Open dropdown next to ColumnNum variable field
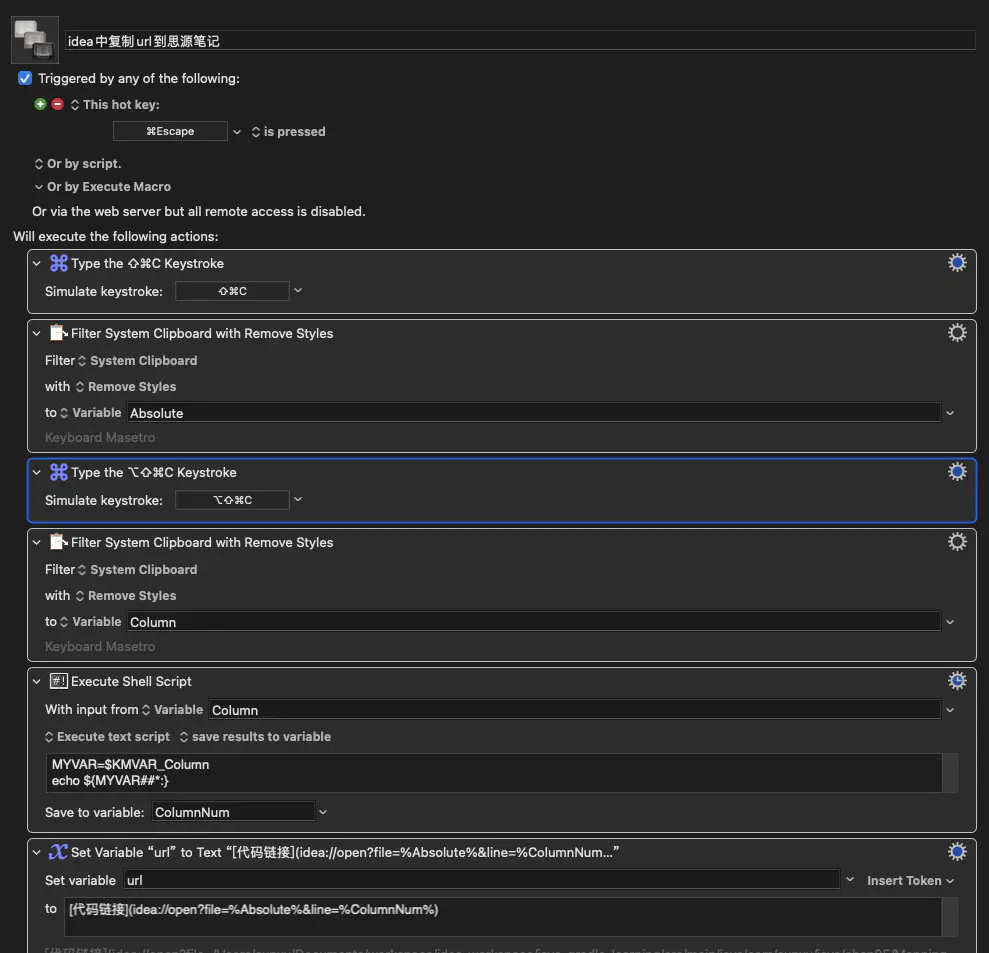 click(x=323, y=813)
